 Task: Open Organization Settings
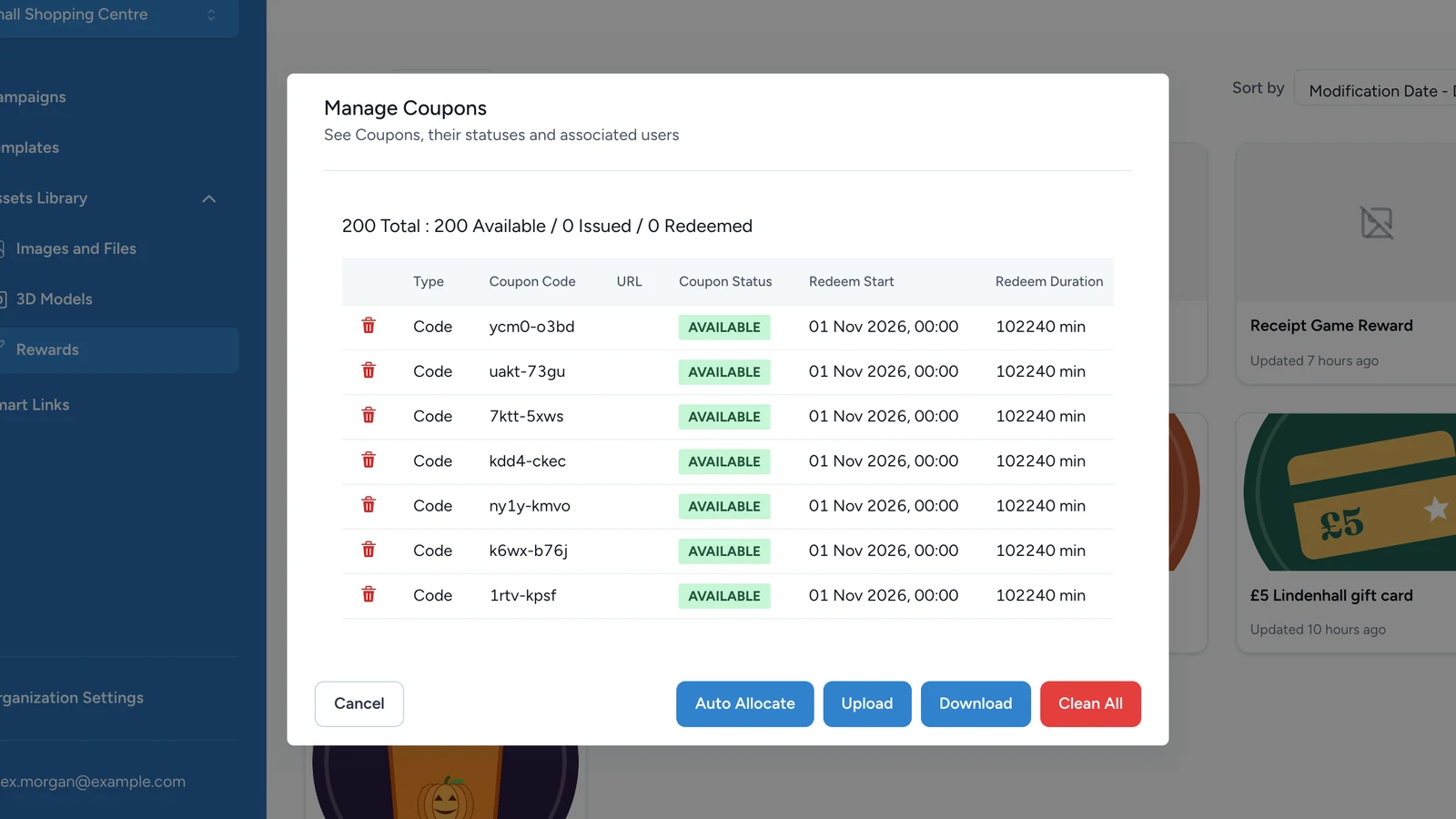coord(72,698)
